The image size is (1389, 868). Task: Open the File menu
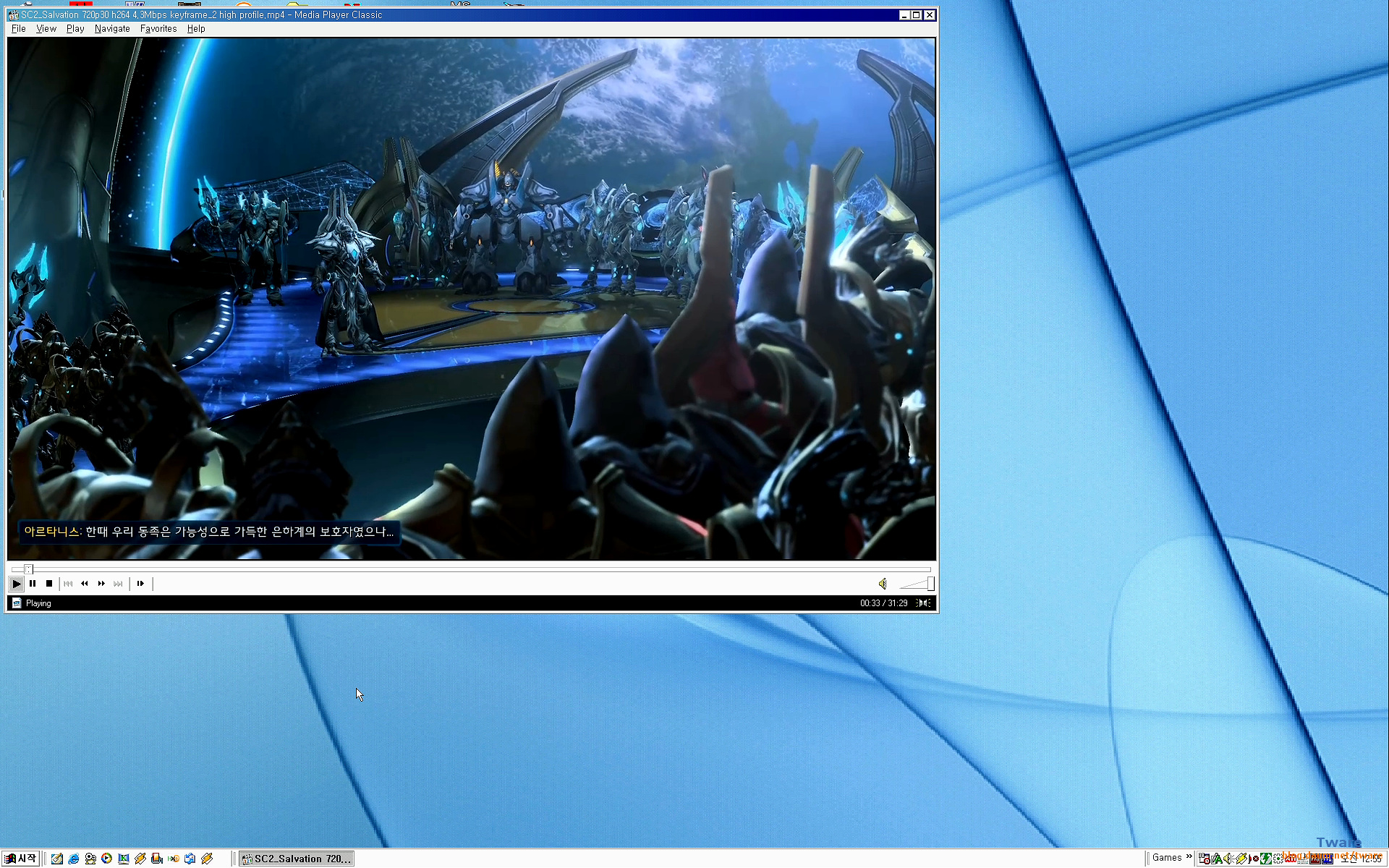(x=19, y=29)
